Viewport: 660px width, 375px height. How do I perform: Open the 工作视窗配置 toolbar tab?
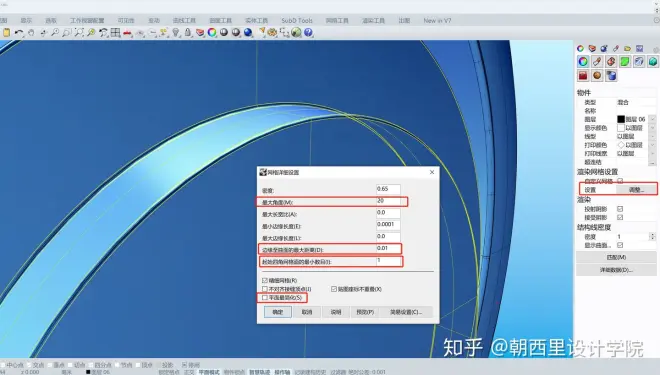(x=87, y=21)
